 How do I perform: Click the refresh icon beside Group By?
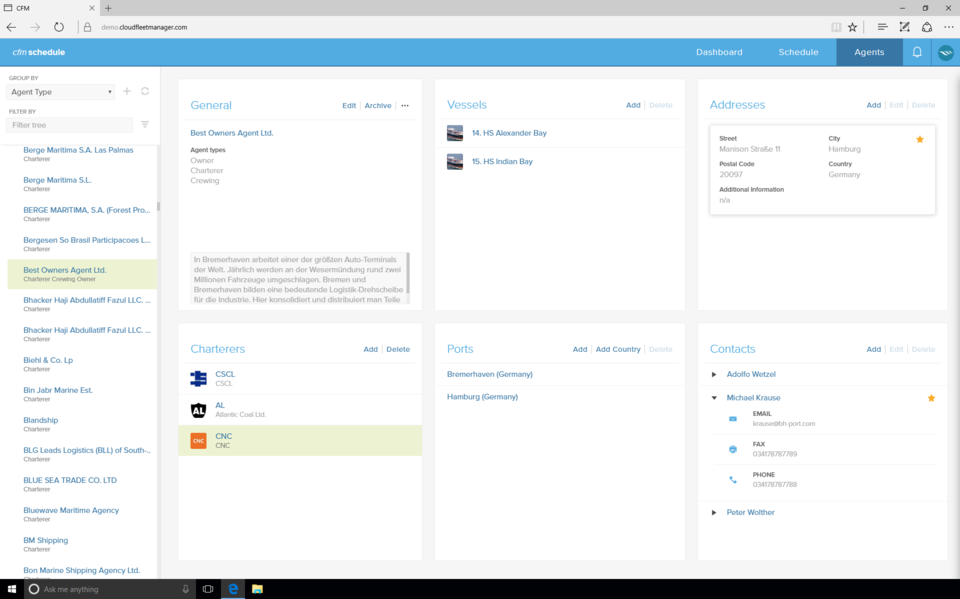[x=145, y=91]
